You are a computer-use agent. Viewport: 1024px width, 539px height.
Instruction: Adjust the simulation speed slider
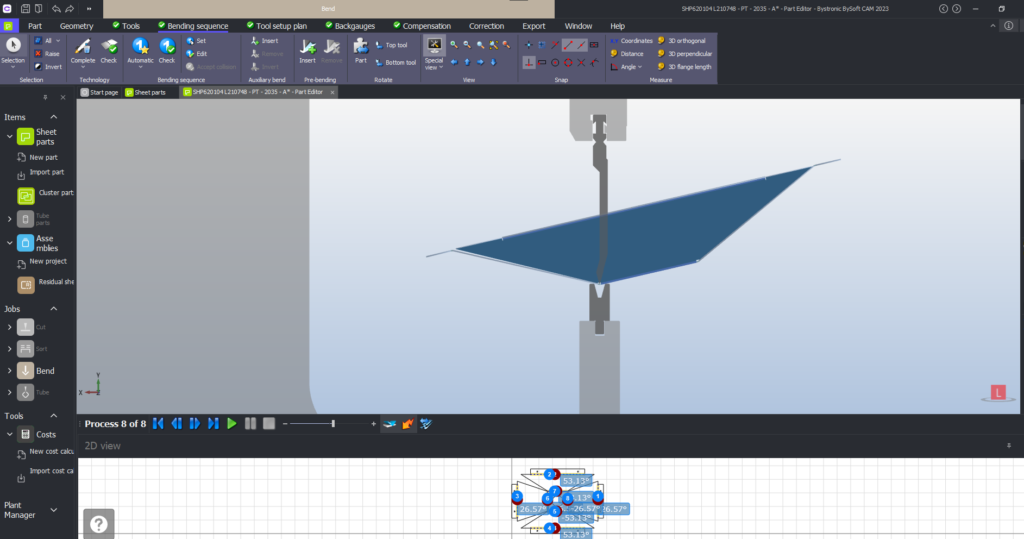click(x=333, y=424)
